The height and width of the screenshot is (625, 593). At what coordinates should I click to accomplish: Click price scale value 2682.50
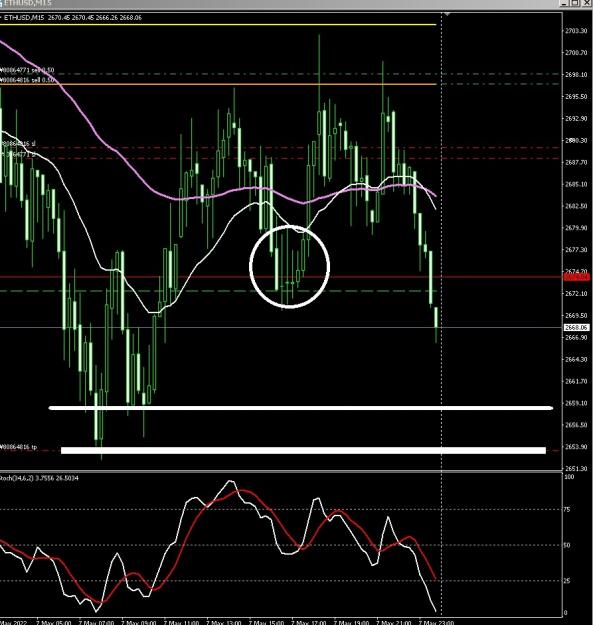pyautogui.click(x=576, y=206)
